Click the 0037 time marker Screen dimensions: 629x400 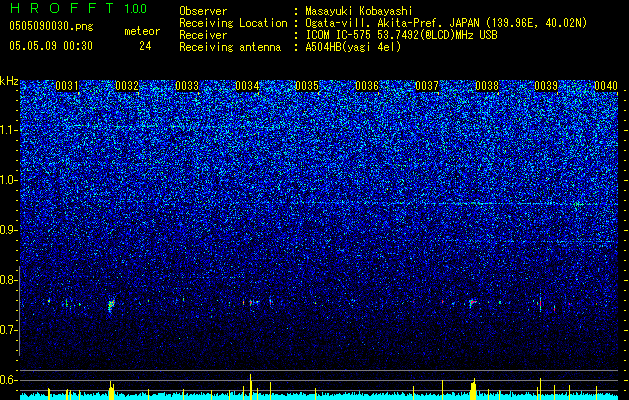pos(427,86)
